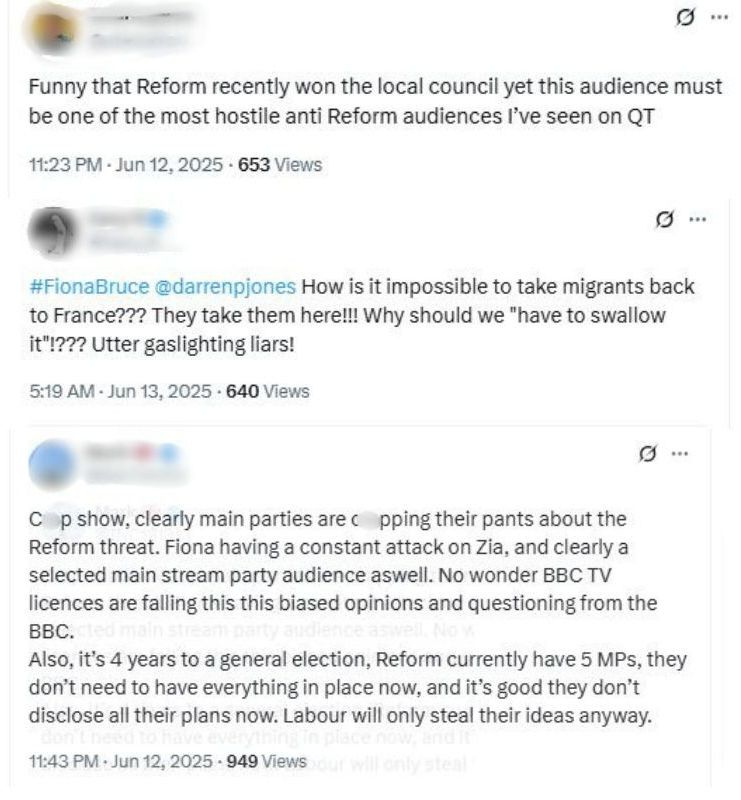Image resolution: width=741 pixels, height=800 pixels.
Task: Click the Grok icon on the BBC licences post
Action: pos(648,454)
